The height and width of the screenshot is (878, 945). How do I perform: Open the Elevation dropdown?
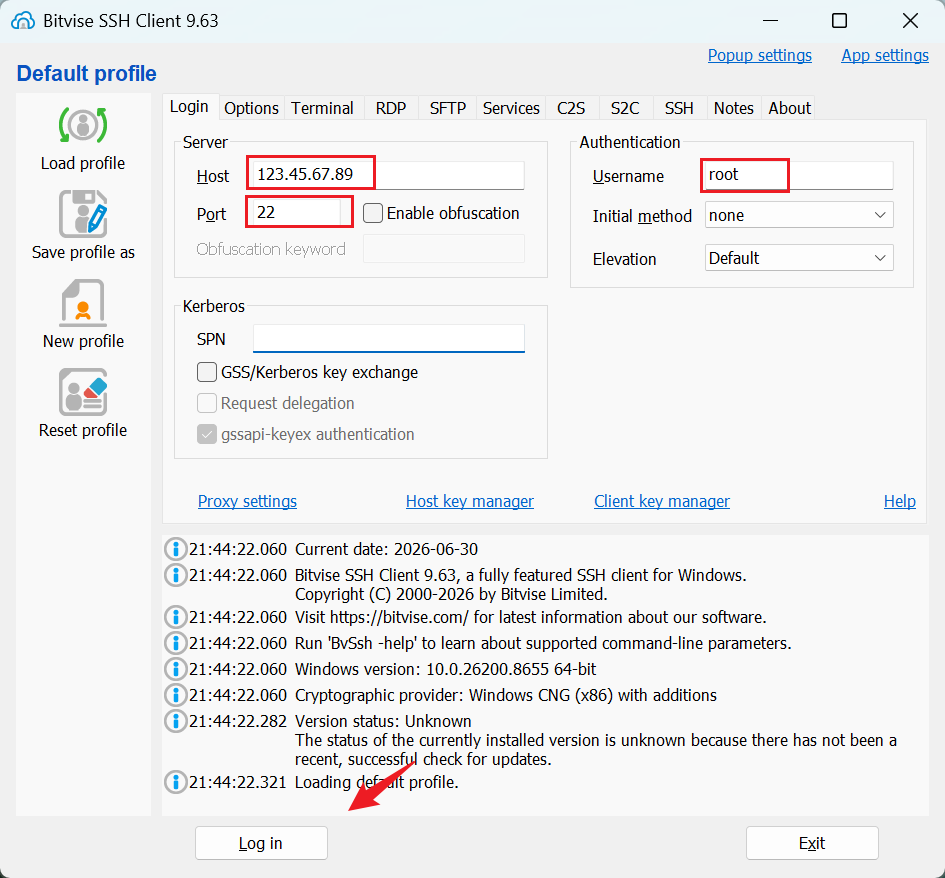[x=799, y=258]
